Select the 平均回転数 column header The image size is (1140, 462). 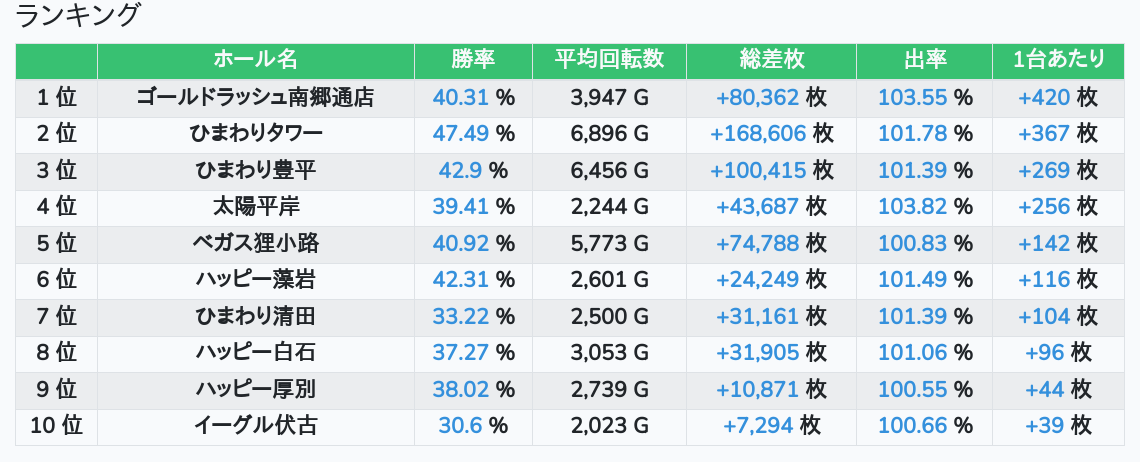coord(609,60)
